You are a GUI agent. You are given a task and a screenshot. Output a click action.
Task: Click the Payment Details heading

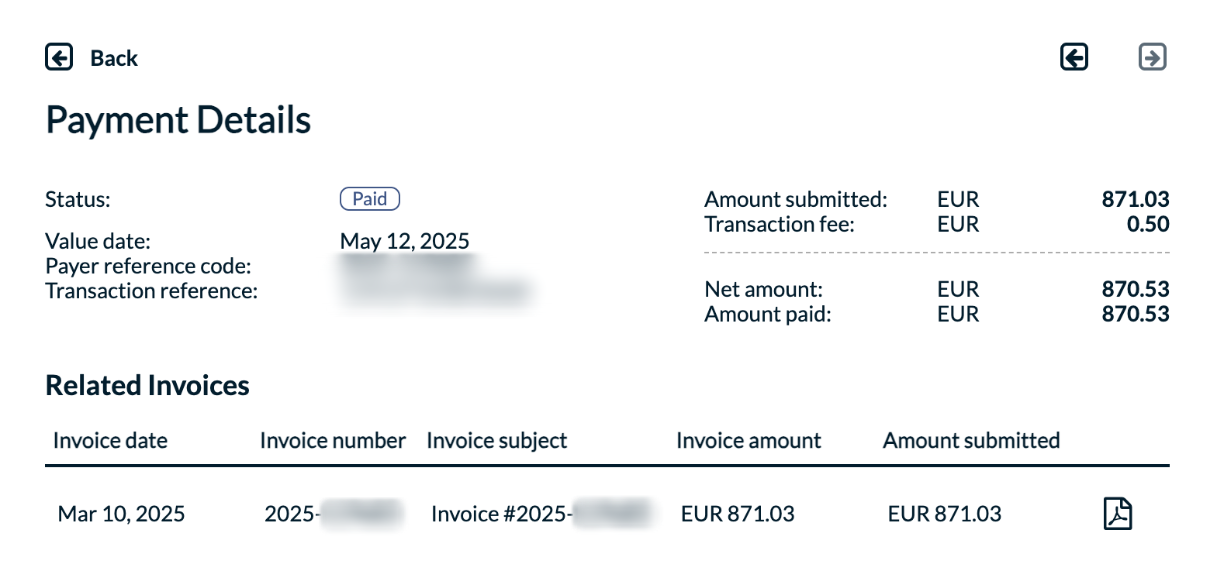coord(178,120)
